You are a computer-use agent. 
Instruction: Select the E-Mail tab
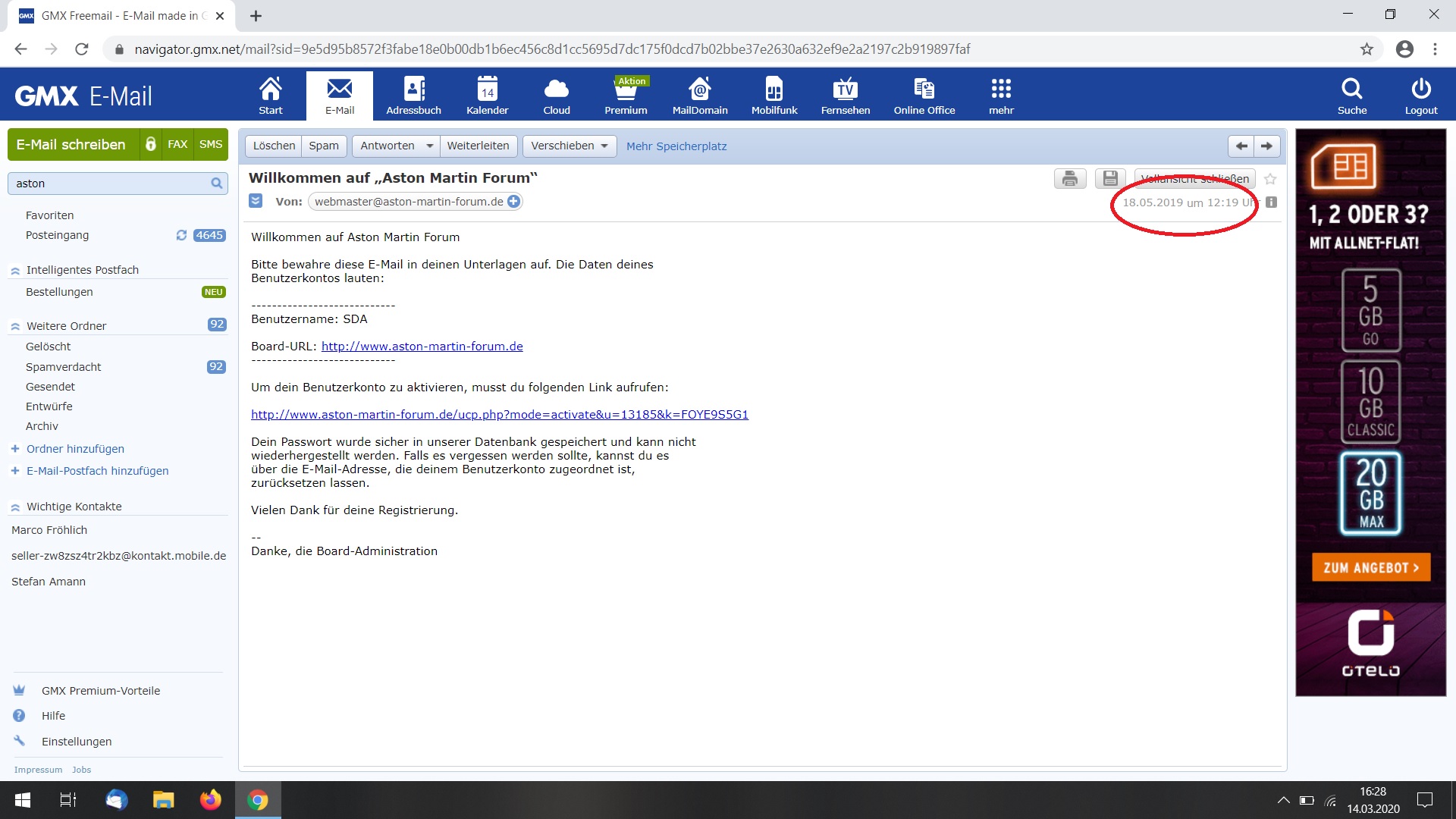tap(340, 96)
